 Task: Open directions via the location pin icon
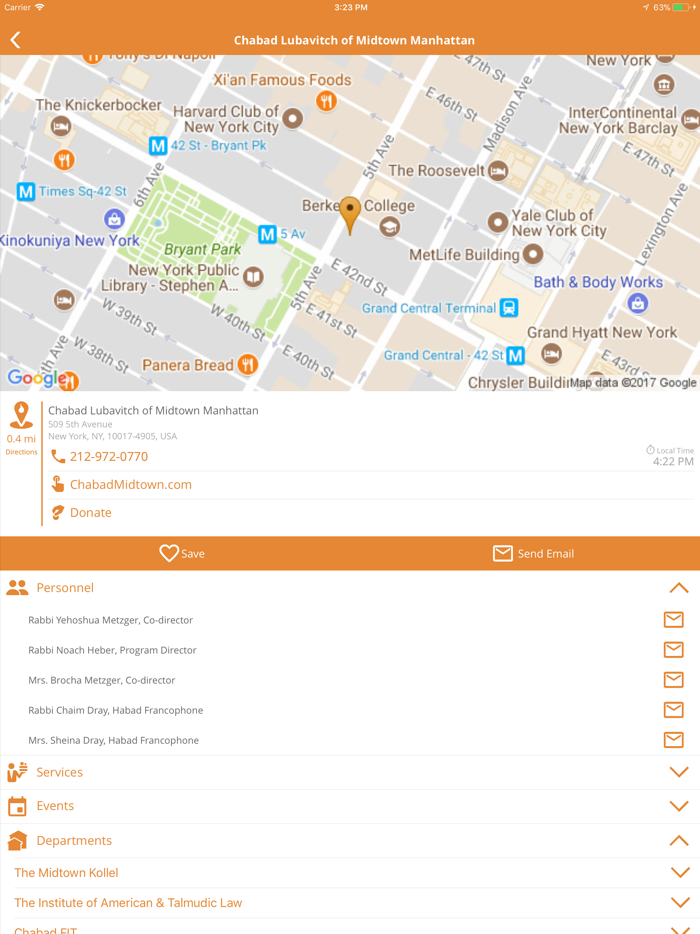(21, 415)
